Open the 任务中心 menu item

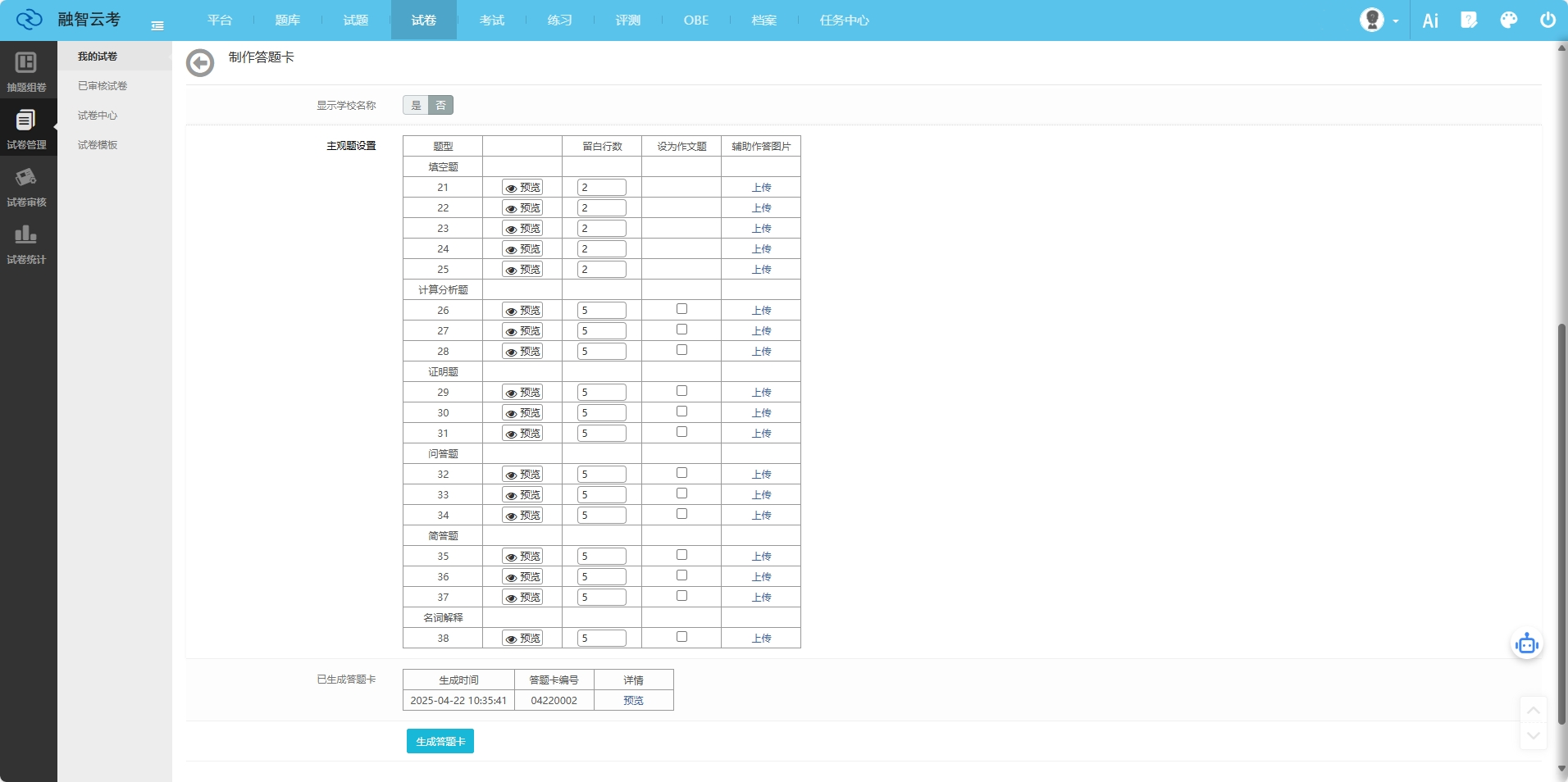pyautogui.click(x=844, y=20)
